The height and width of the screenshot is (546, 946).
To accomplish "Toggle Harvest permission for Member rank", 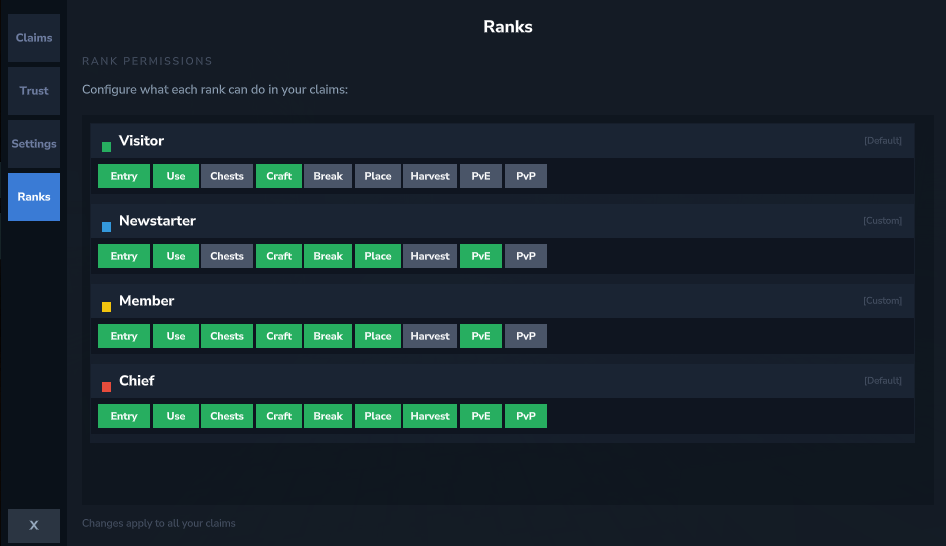I will point(430,336).
